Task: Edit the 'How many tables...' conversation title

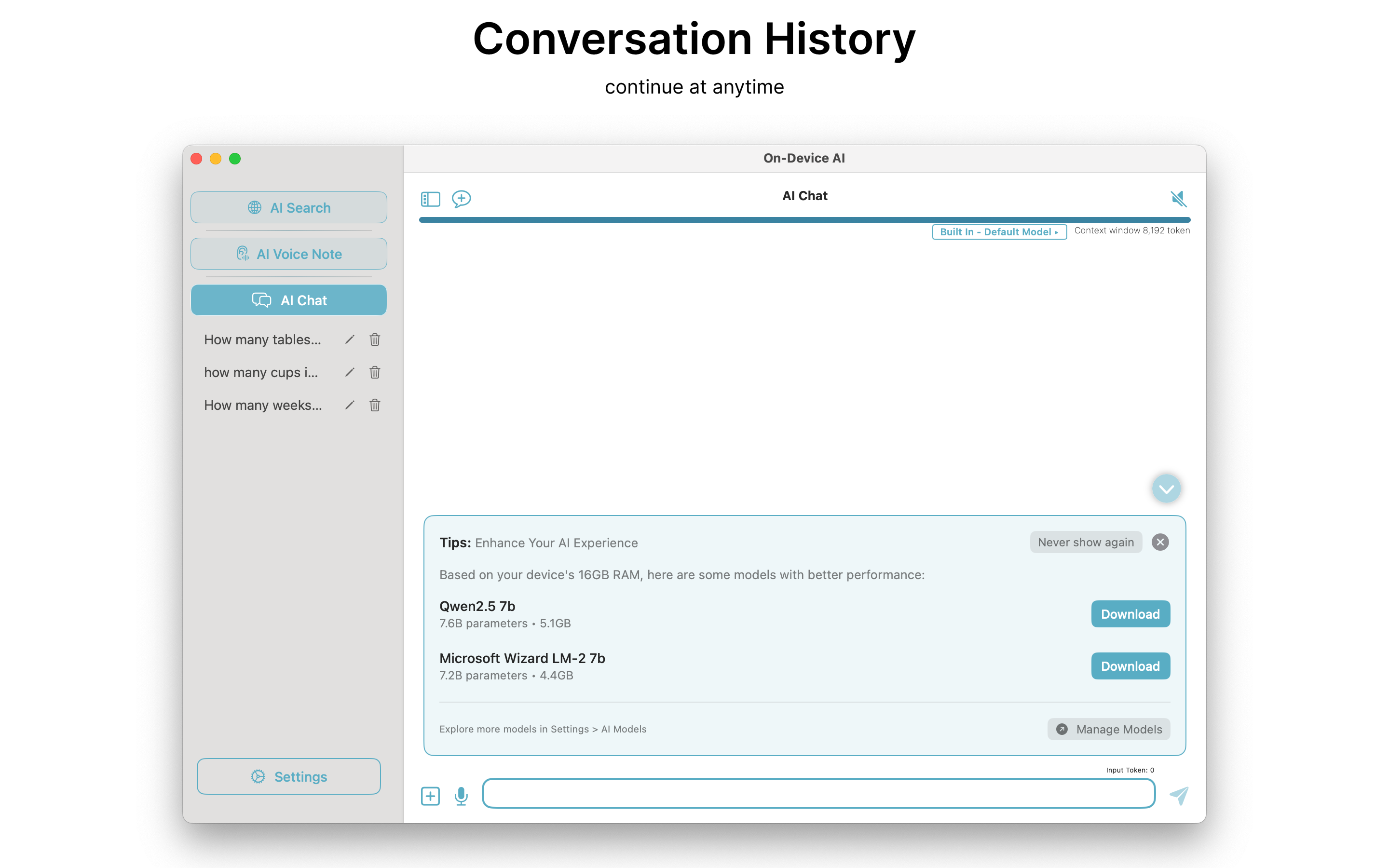Action: pos(350,339)
